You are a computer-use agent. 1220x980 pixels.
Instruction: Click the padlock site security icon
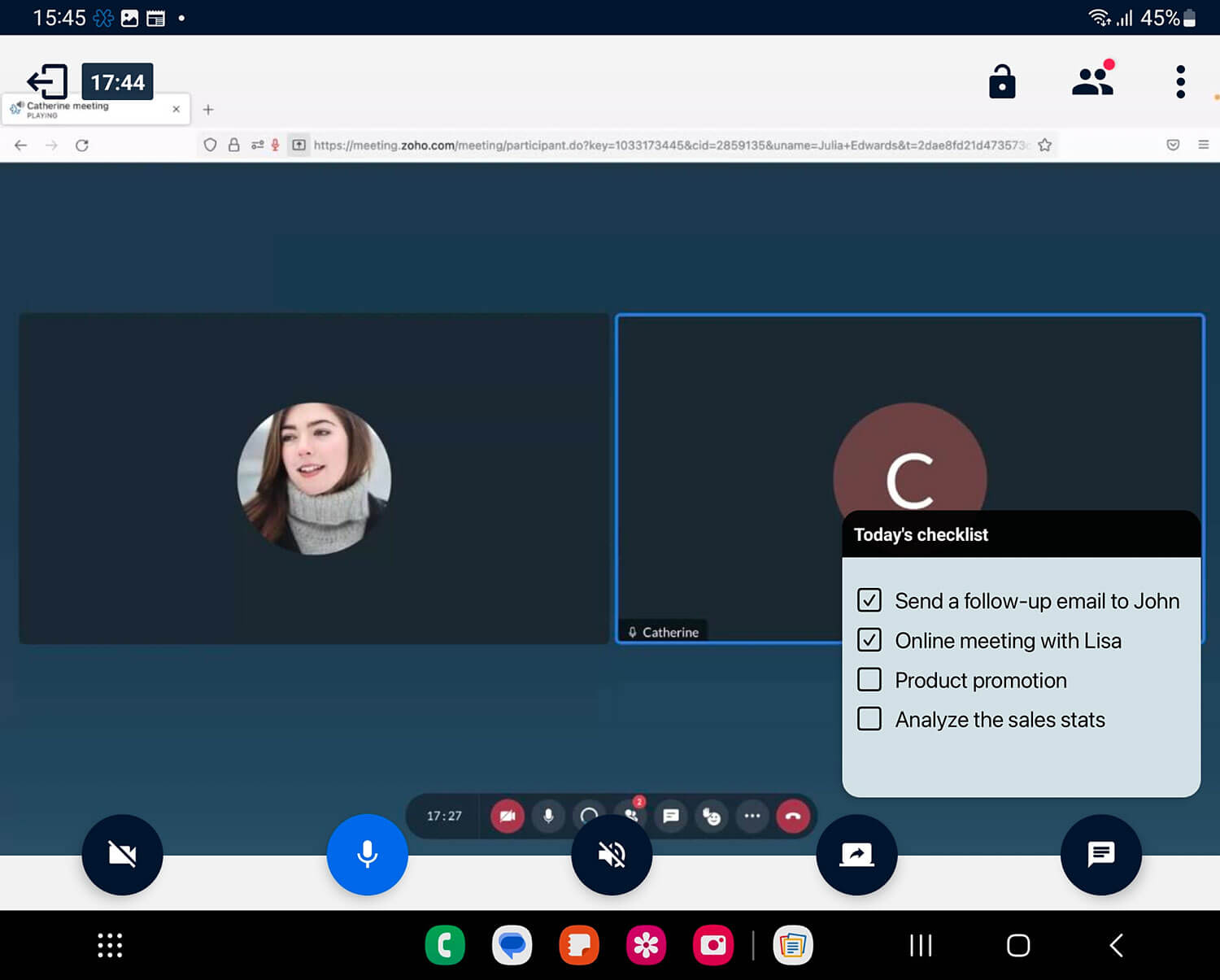pyautogui.click(x=233, y=145)
